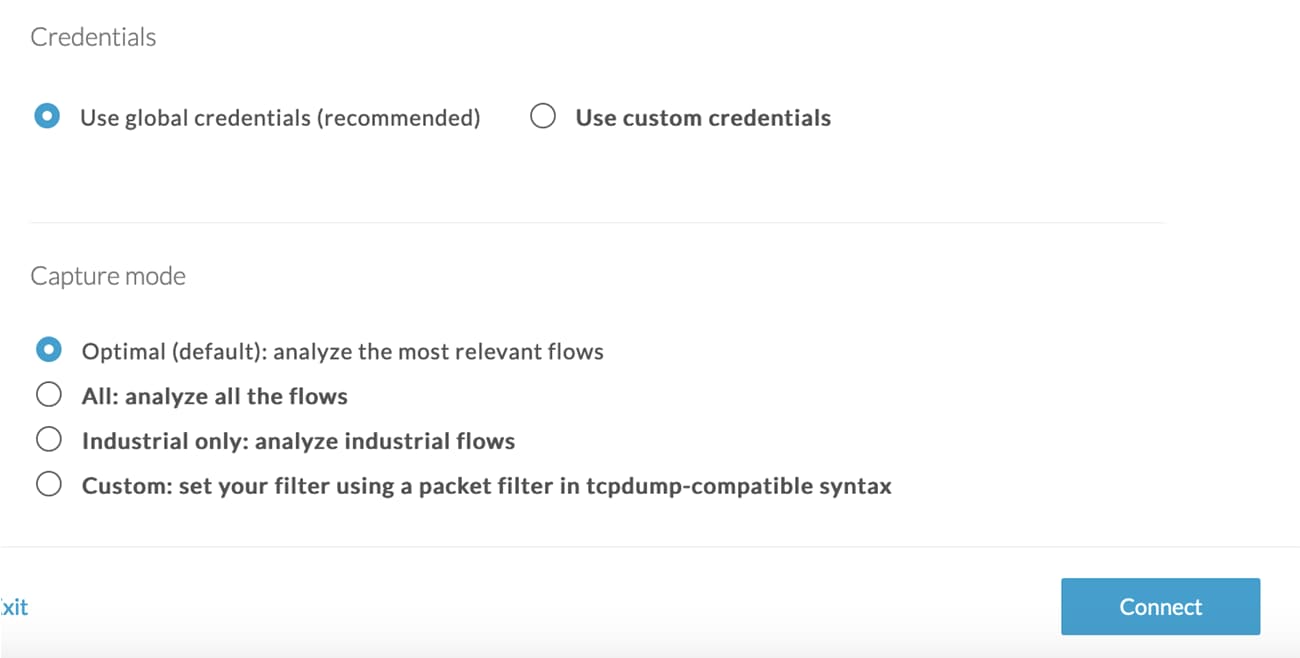Click the Capture mode section heading
Viewport: 1300px width, 658px height.
point(108,276)
